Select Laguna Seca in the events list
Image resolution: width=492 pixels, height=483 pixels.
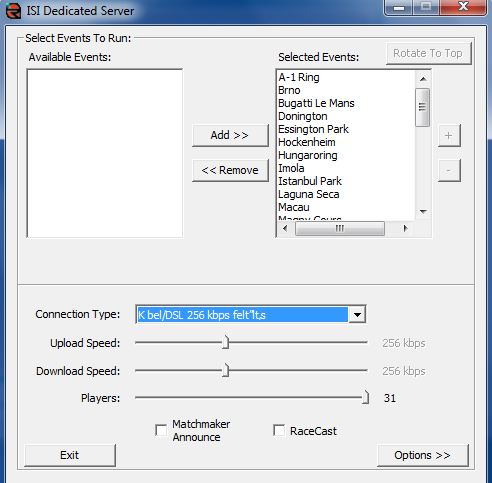(309, 194)
